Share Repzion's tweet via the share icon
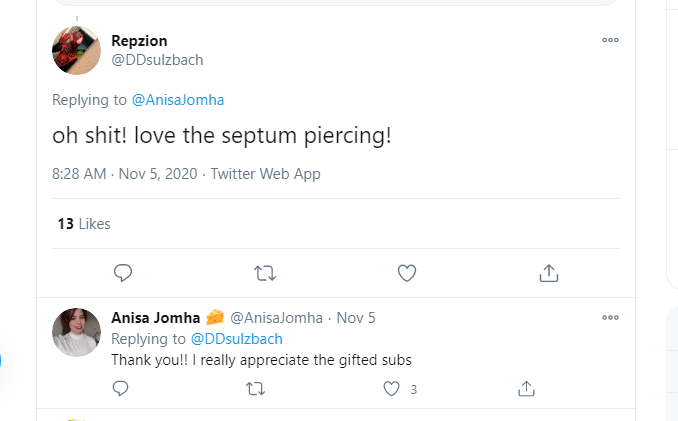This screenshot has height=421, width=678. point(549,273)
